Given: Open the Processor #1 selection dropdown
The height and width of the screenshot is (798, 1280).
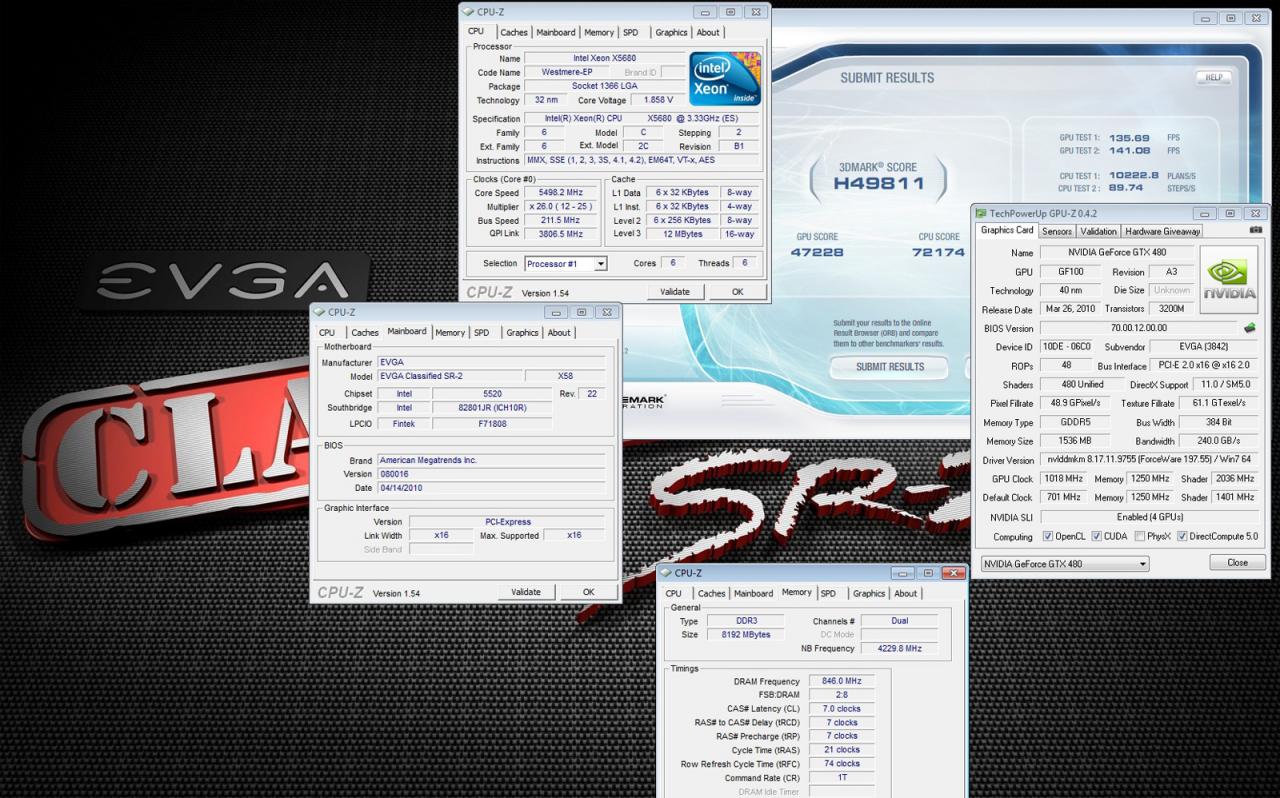Looking at the screenshot, I should [601, 264].
